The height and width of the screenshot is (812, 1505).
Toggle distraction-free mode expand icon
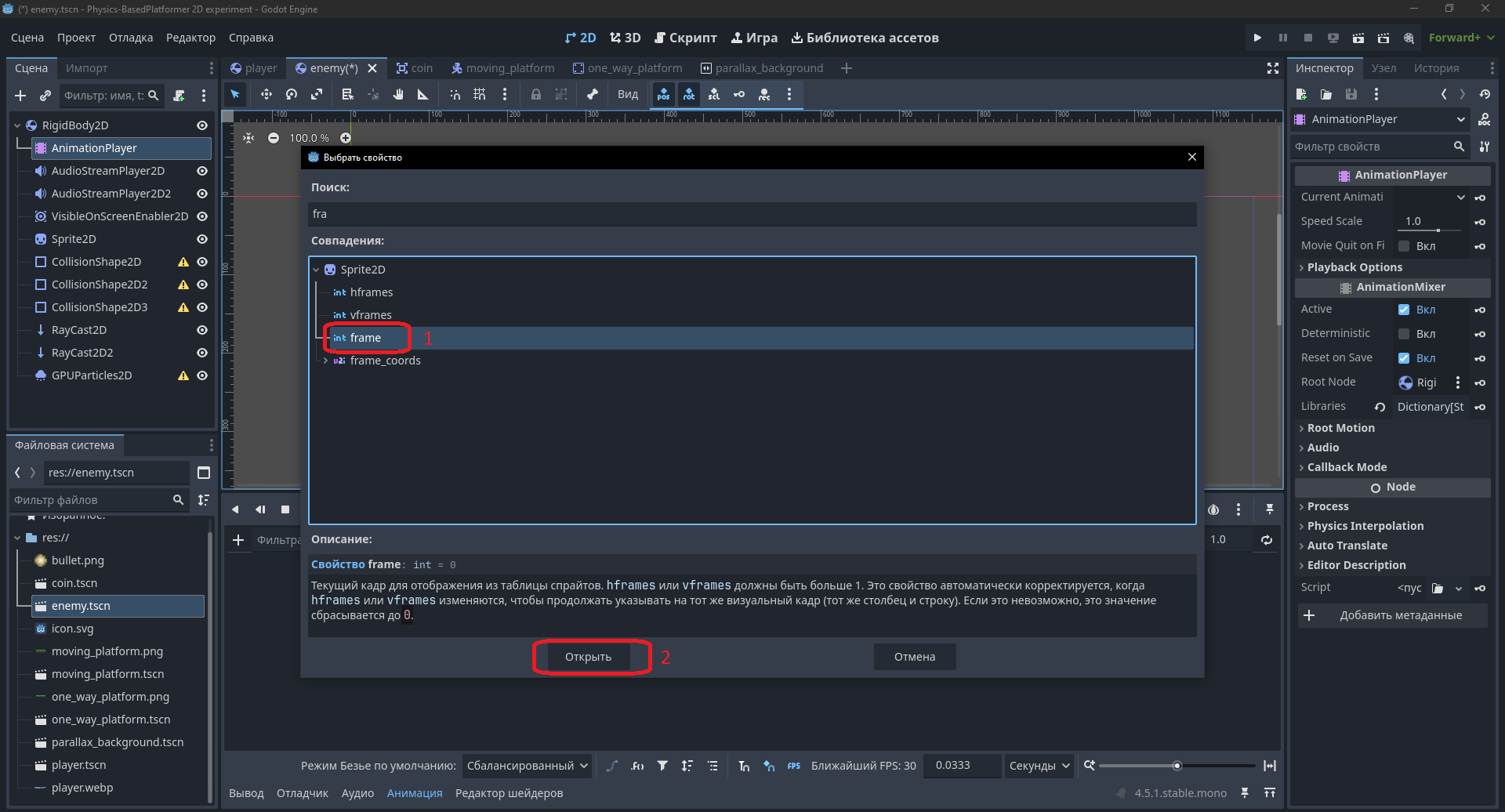(1273, 68)
